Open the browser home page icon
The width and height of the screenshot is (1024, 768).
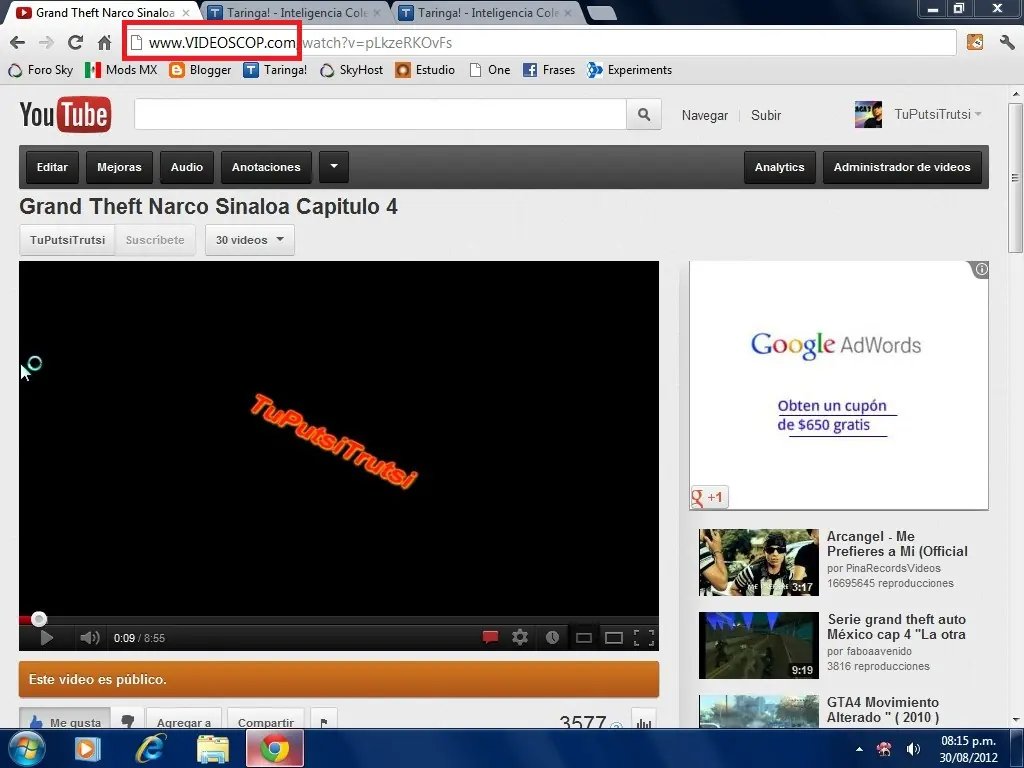tap(104, 43)
